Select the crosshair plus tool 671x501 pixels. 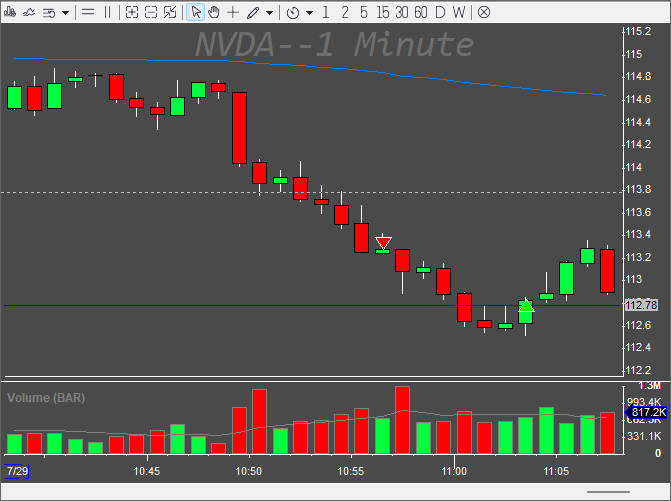point(233,12)
